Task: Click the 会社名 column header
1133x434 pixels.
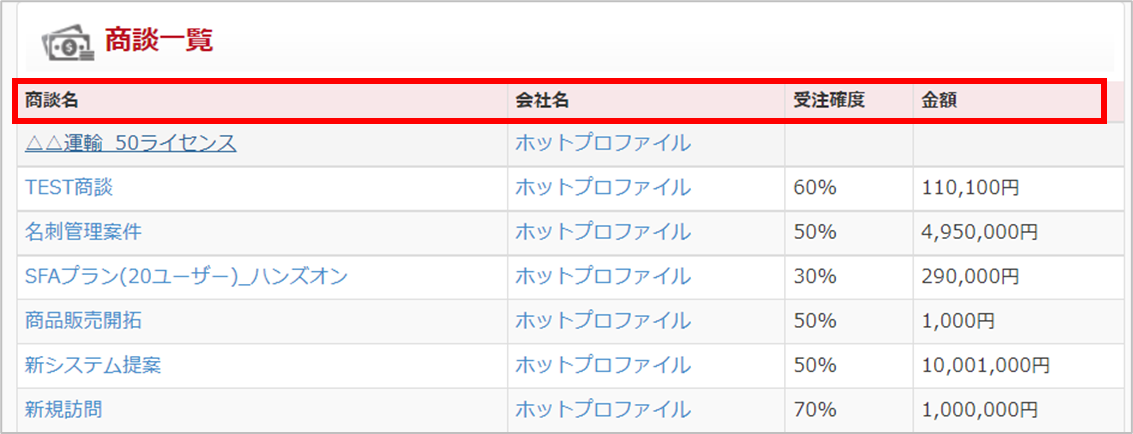Action: coord(542,100)
